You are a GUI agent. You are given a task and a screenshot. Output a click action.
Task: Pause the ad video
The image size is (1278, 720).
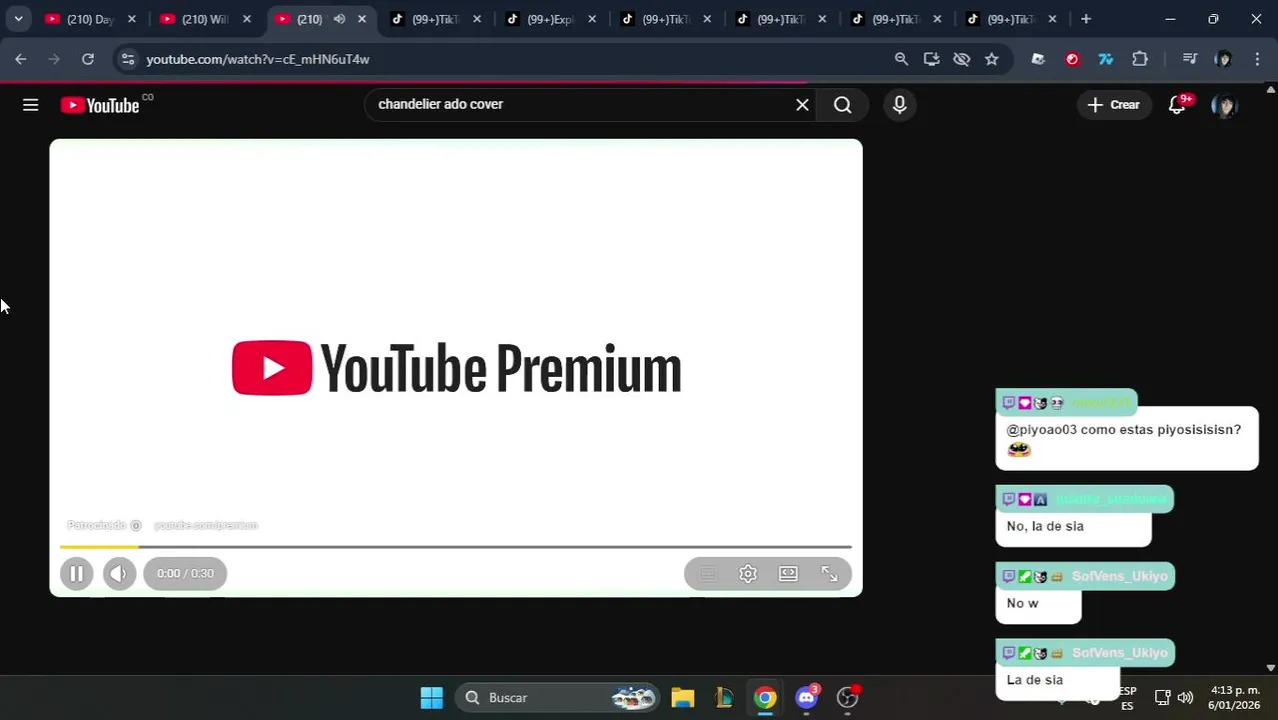pos(76,573)
